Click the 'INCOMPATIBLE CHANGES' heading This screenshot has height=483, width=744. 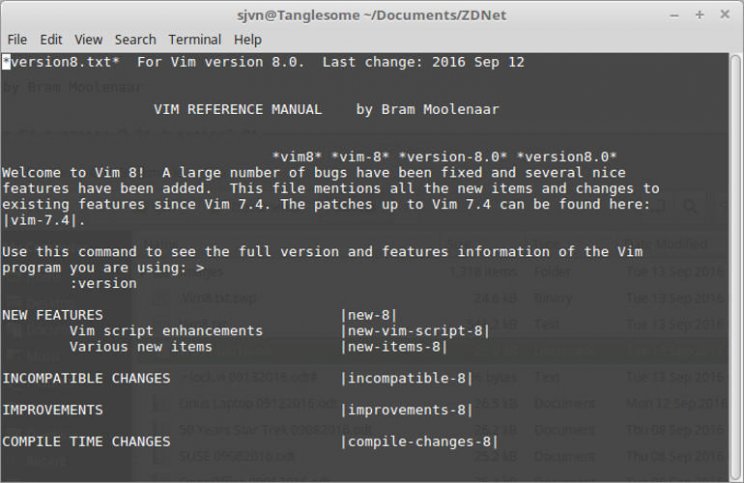(x=86, y=379)
